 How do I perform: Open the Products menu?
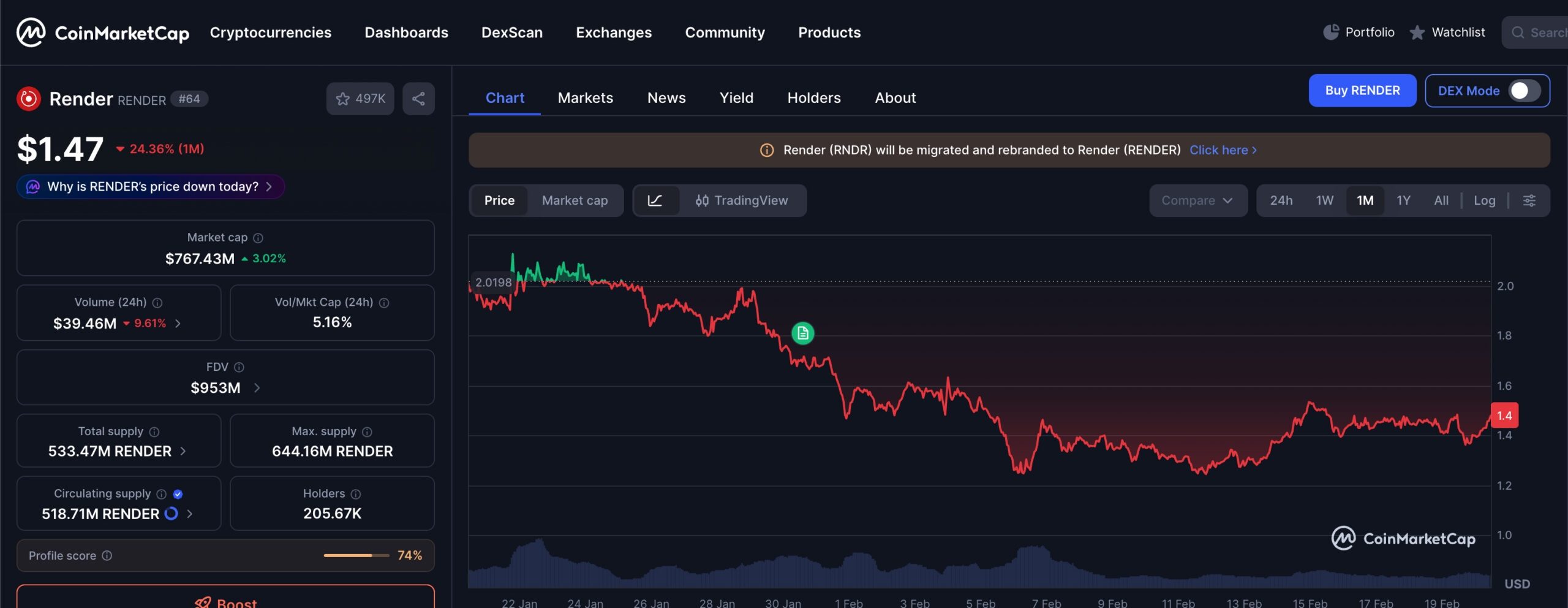coord(829,32)
